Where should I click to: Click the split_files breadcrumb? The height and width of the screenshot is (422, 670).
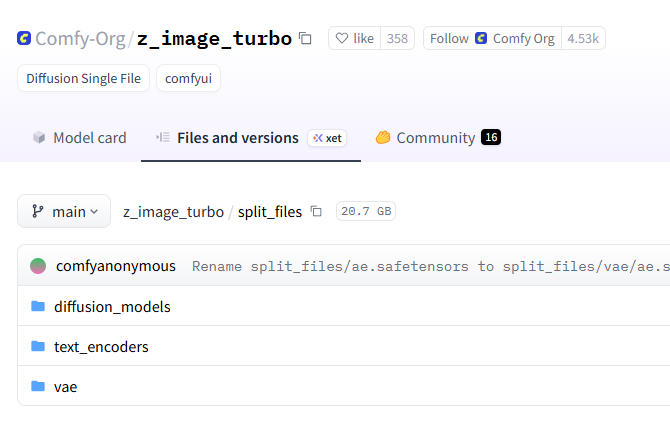click(x=270, y=211)
